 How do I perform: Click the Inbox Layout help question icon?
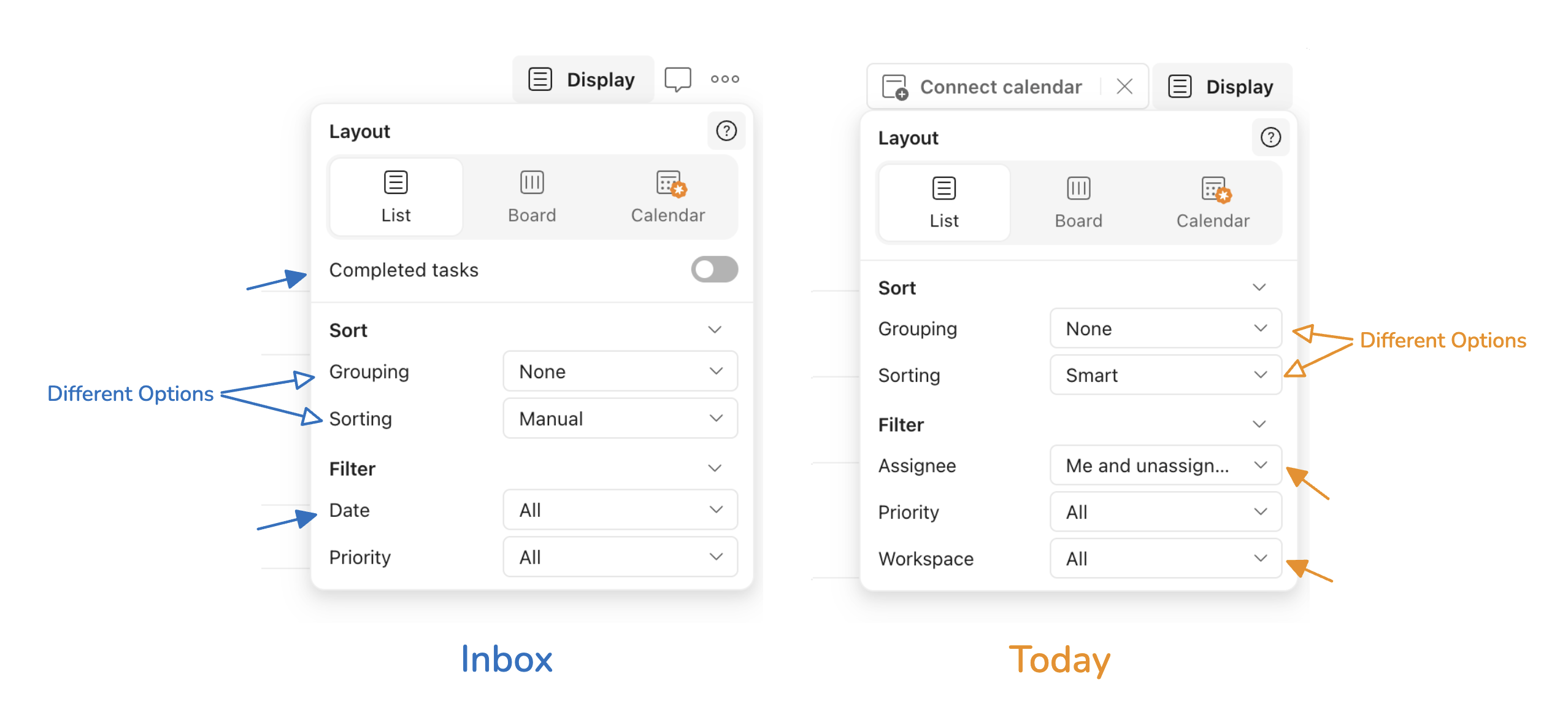(726, 131)
